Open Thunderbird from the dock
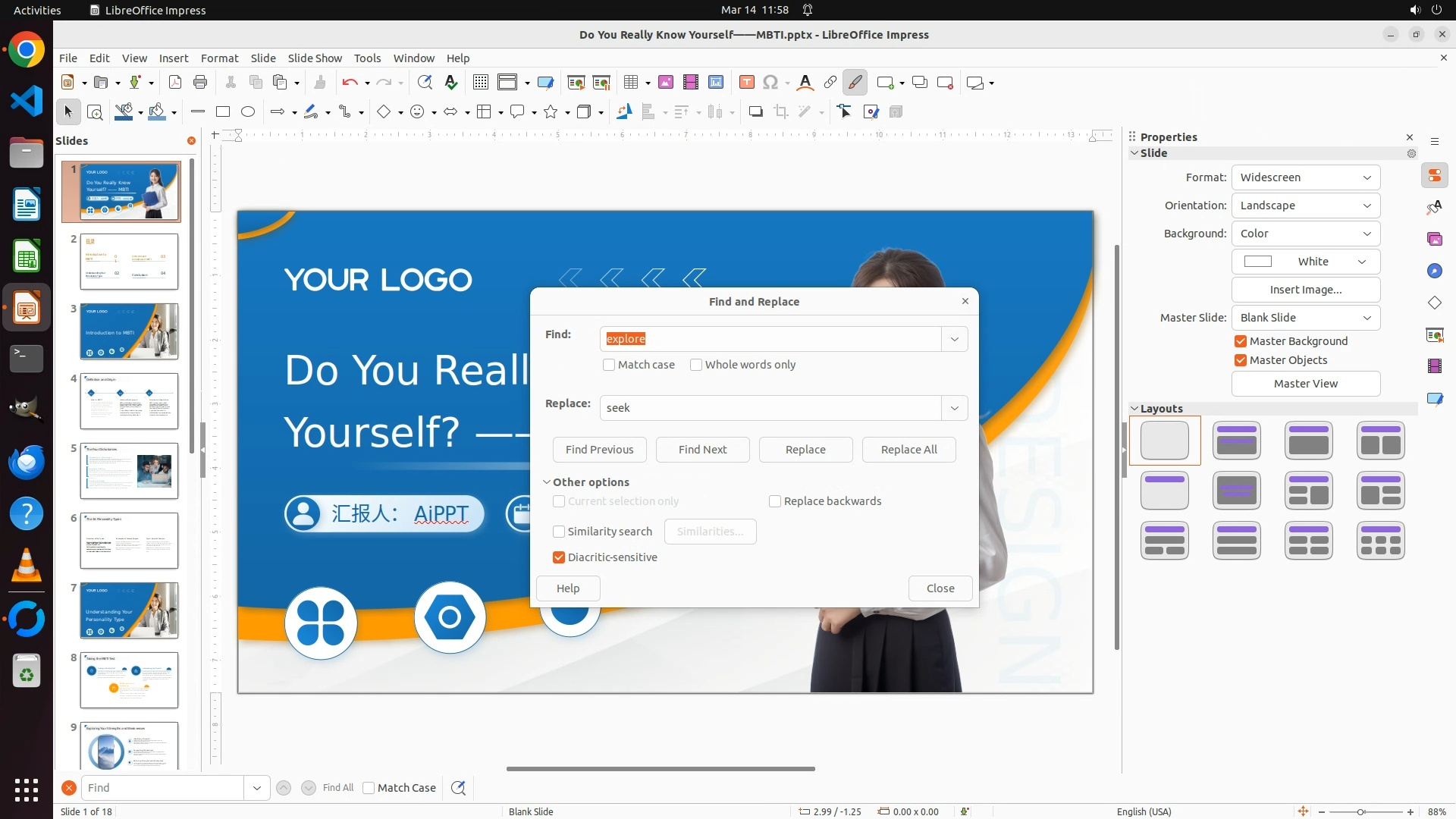The width and height of the screenshot is (1456, 819). tap(27, 462)
